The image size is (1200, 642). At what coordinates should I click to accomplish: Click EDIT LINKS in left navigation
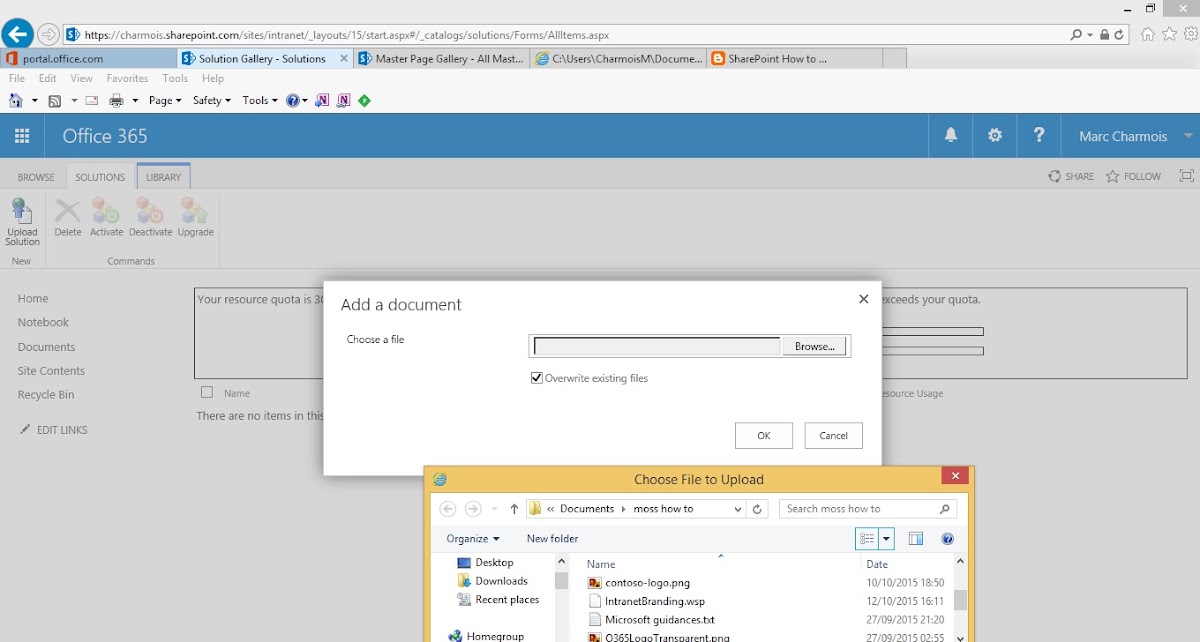(54, 430)
